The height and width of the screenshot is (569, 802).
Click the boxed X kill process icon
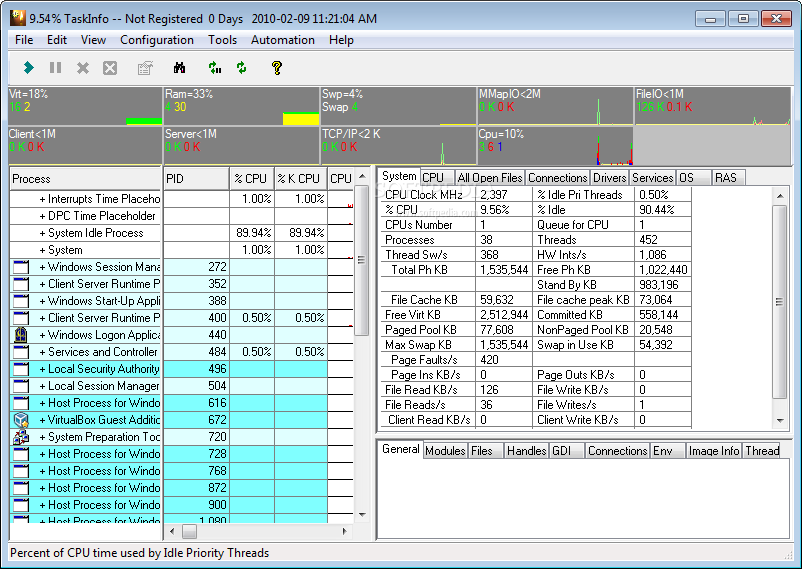110,68
